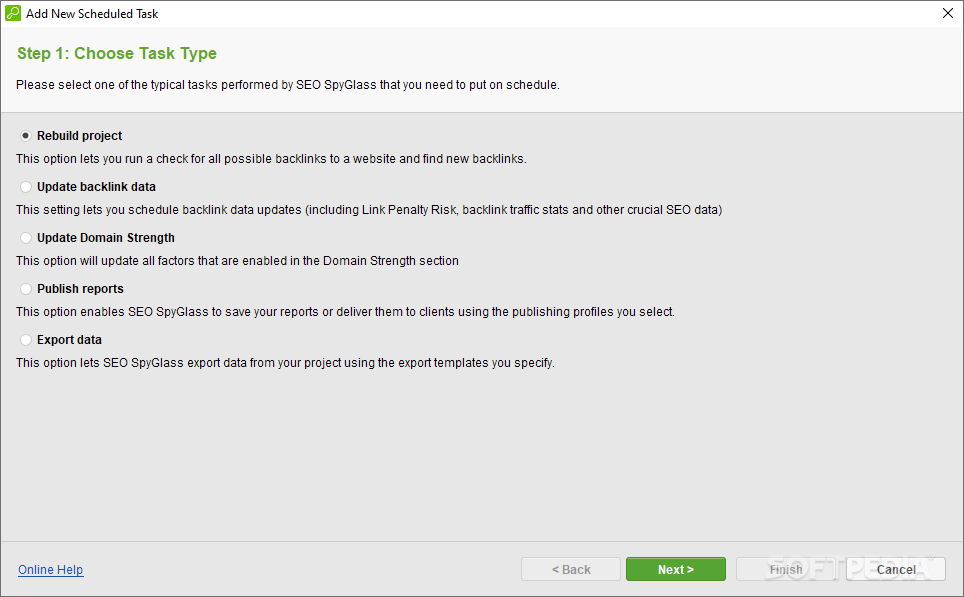The height and width of the screenshot is (597, 964).
Task: Select the Rebuild project radio button
Action: (26, 136)
